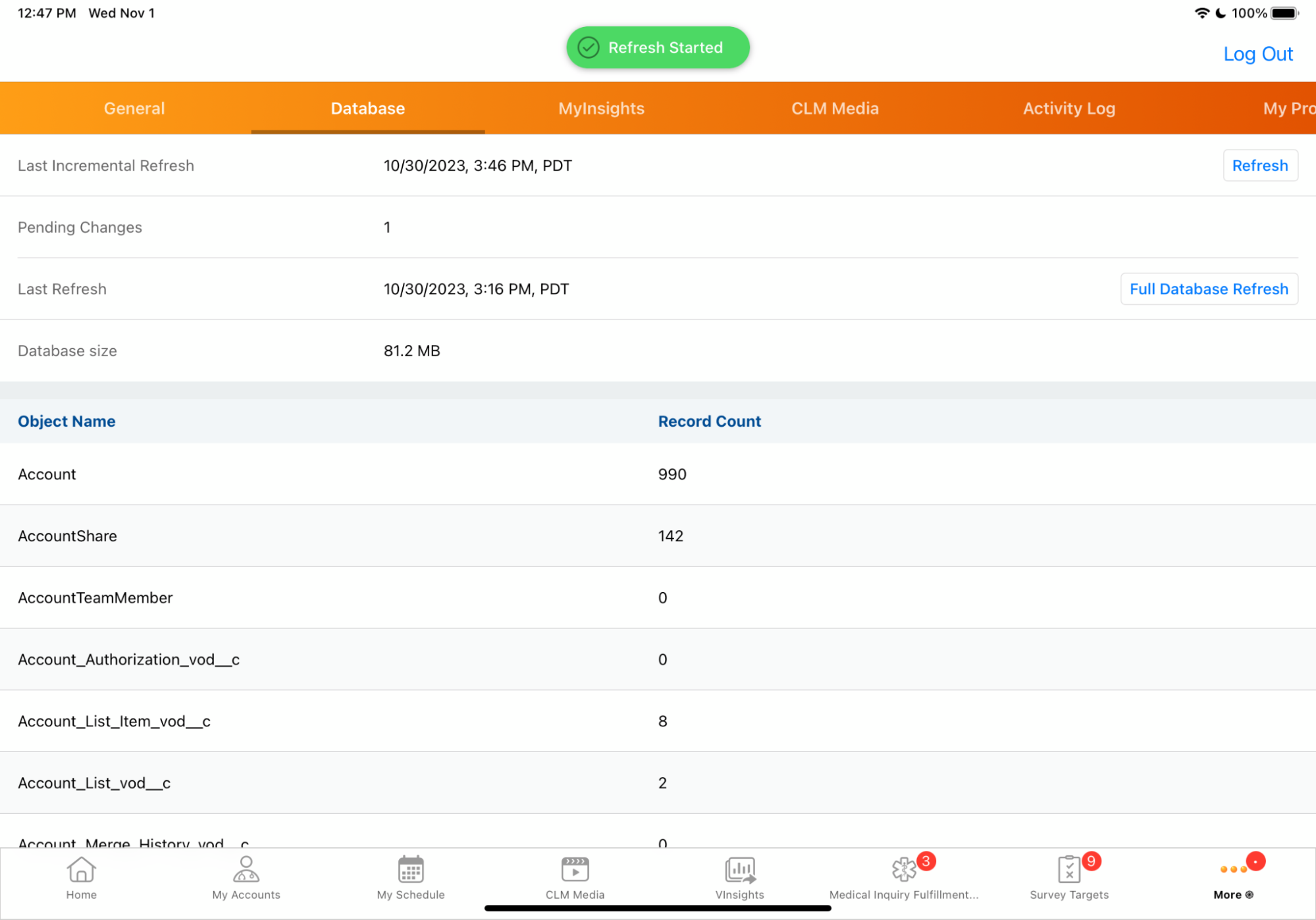Switch to the General tab
Screen dimensions: 1316x920
[x=134, y=109]
